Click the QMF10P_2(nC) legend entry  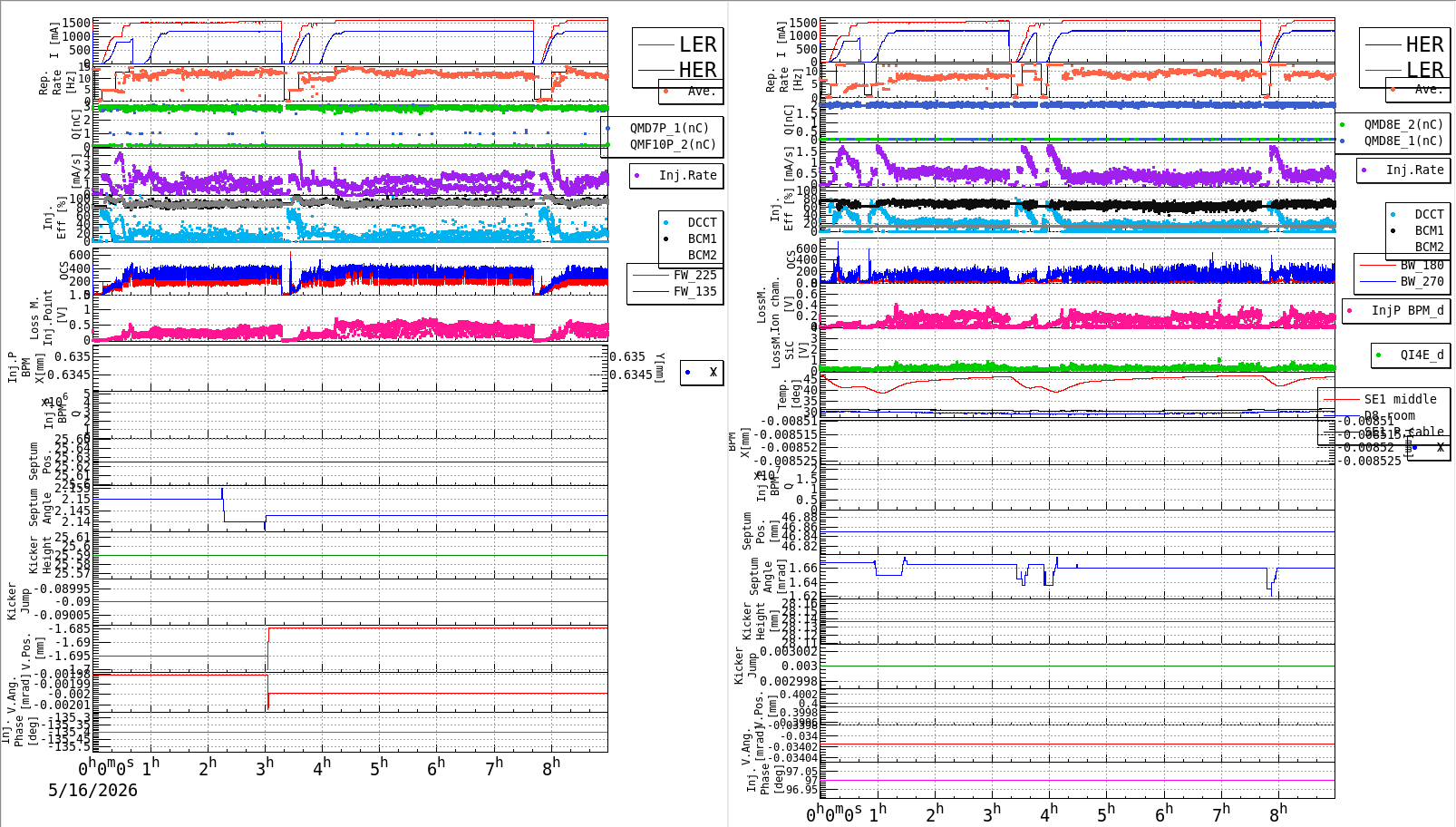pyautogui.click(x=673, y=144)
